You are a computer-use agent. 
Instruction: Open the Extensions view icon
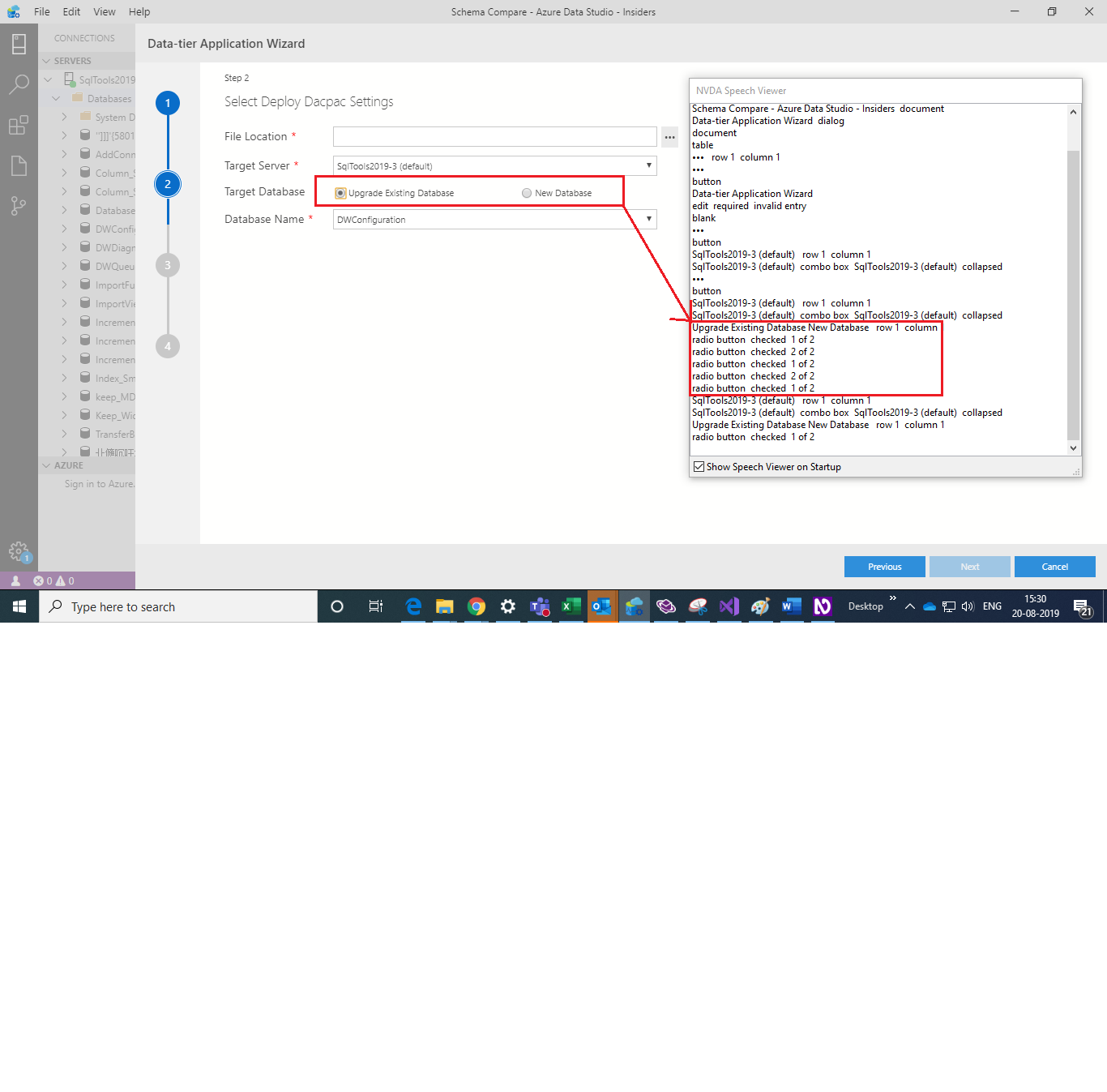(x=19, y=124)
